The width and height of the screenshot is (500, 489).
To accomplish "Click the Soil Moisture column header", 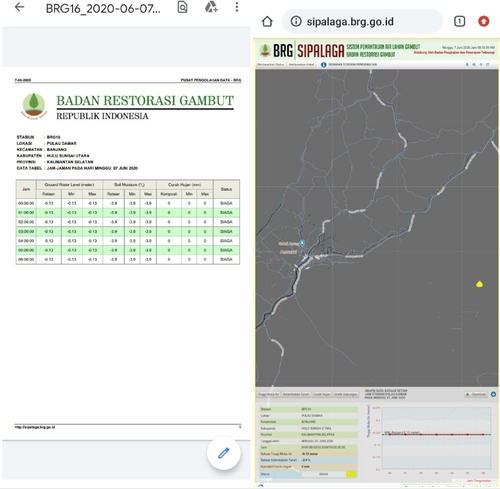I will pos(129,185).
